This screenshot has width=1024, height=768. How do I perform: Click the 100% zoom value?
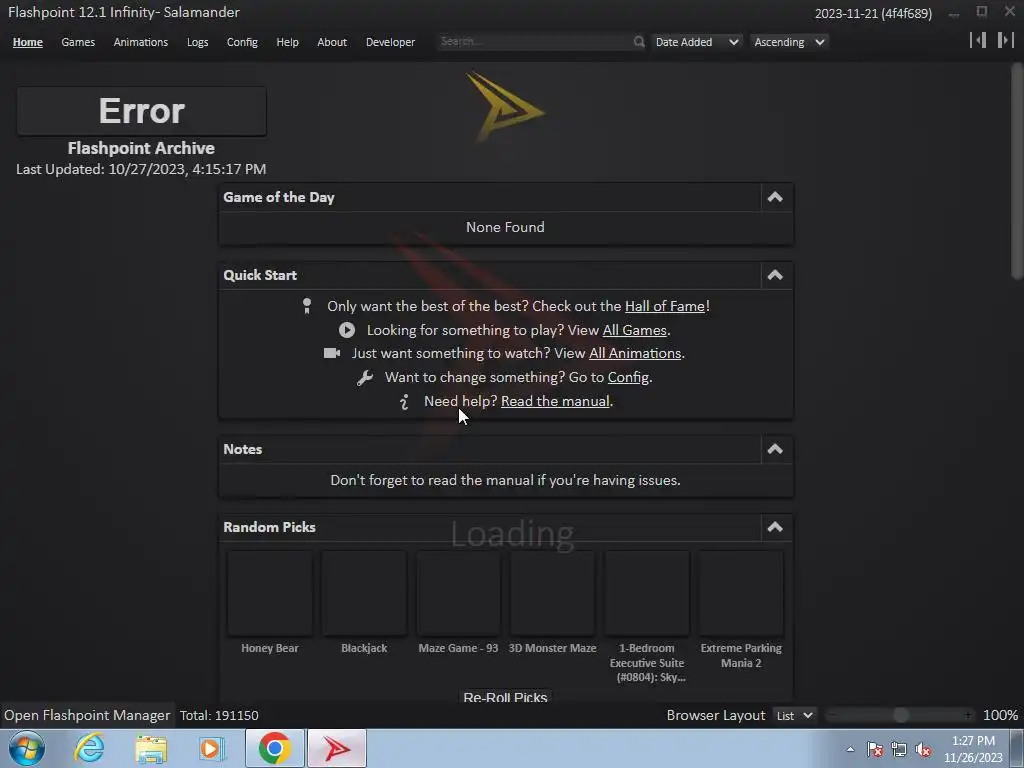(x=1000, y=716)
